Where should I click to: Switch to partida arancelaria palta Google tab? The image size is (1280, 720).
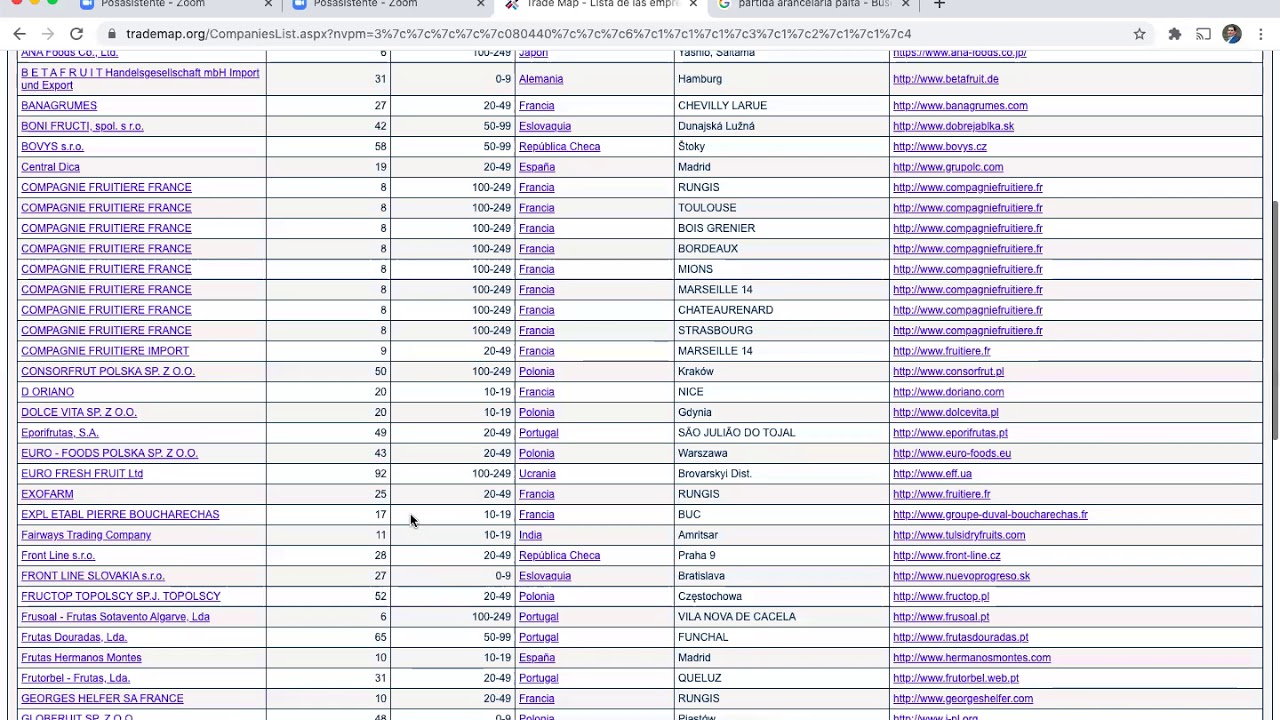[815, 4]
